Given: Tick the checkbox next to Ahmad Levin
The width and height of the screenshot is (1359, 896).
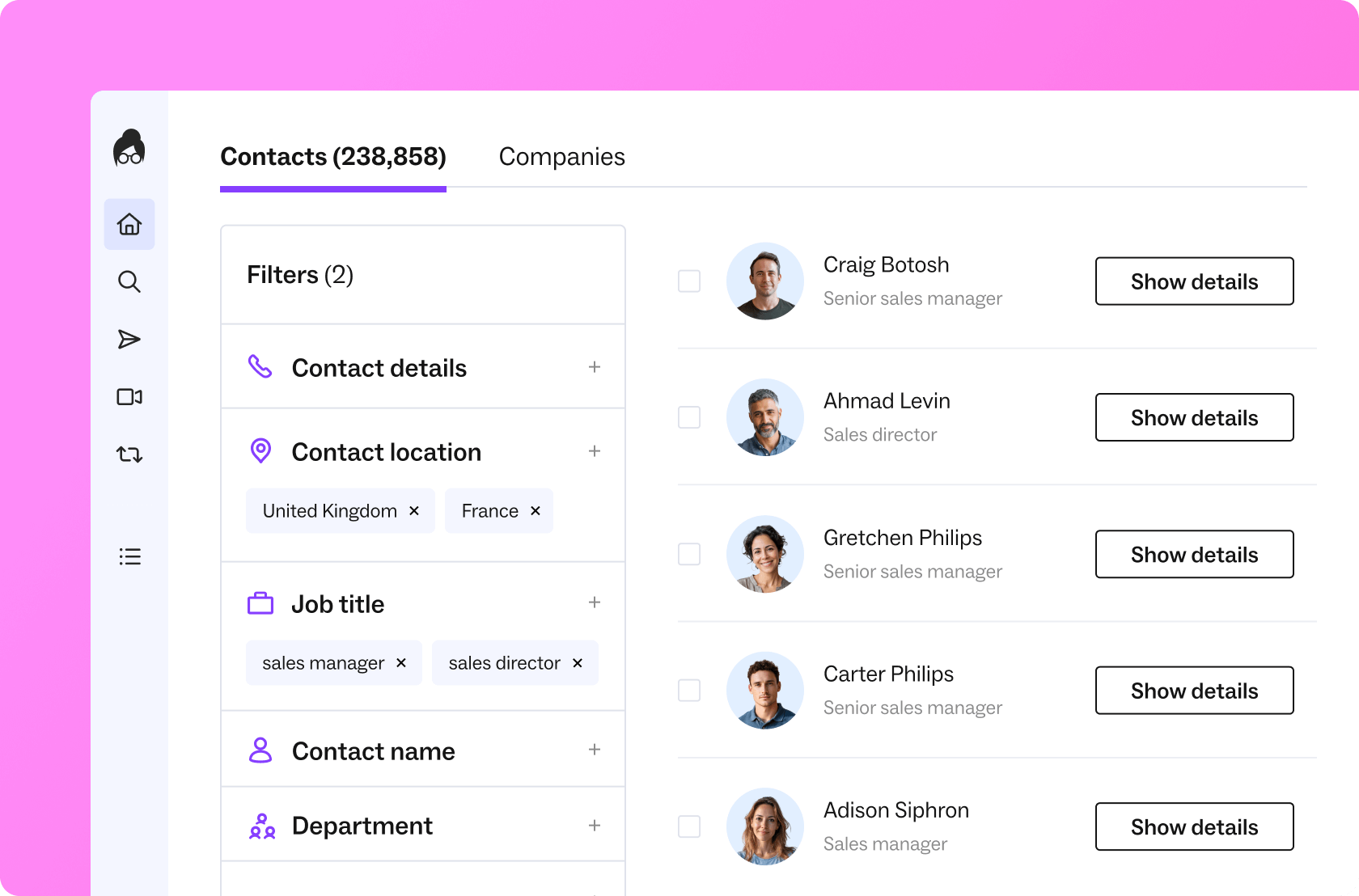Looking at the screenshot, I should (689, 417).
